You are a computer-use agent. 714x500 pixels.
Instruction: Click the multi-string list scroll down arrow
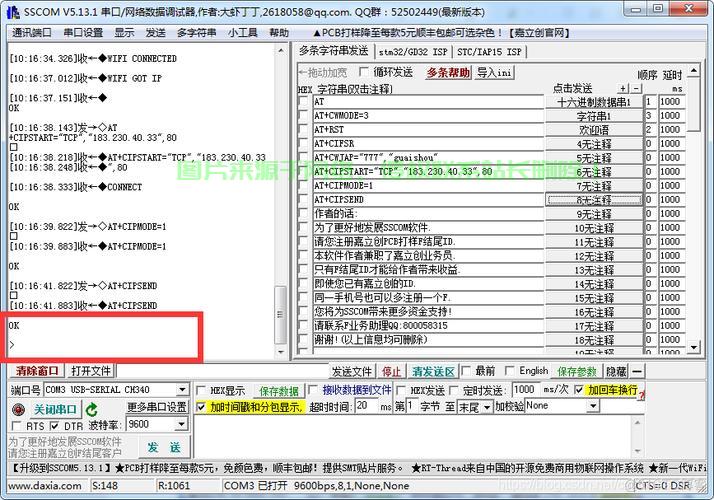click(693, 347)
